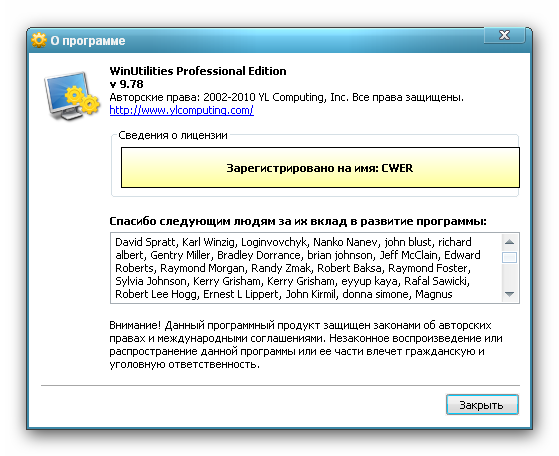Click the gear icon in the title bar

click(39, 40)
